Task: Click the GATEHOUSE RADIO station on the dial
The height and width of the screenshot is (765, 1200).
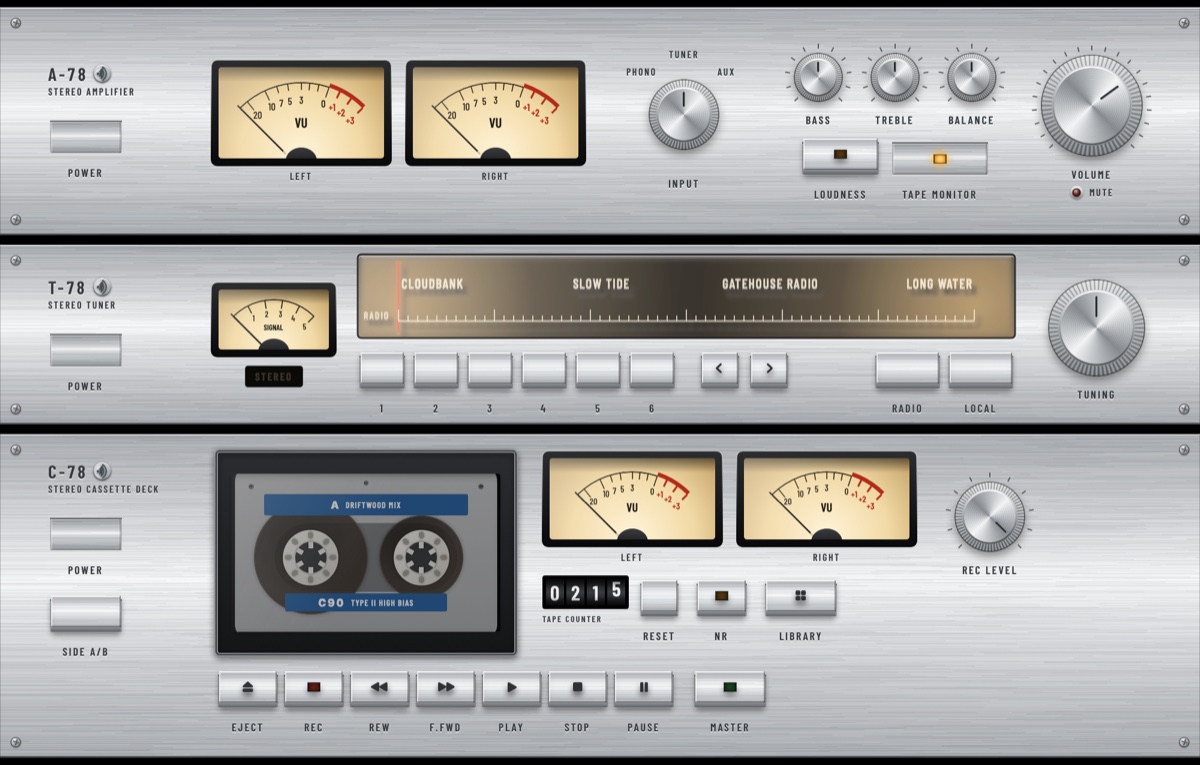Action: 770,284
